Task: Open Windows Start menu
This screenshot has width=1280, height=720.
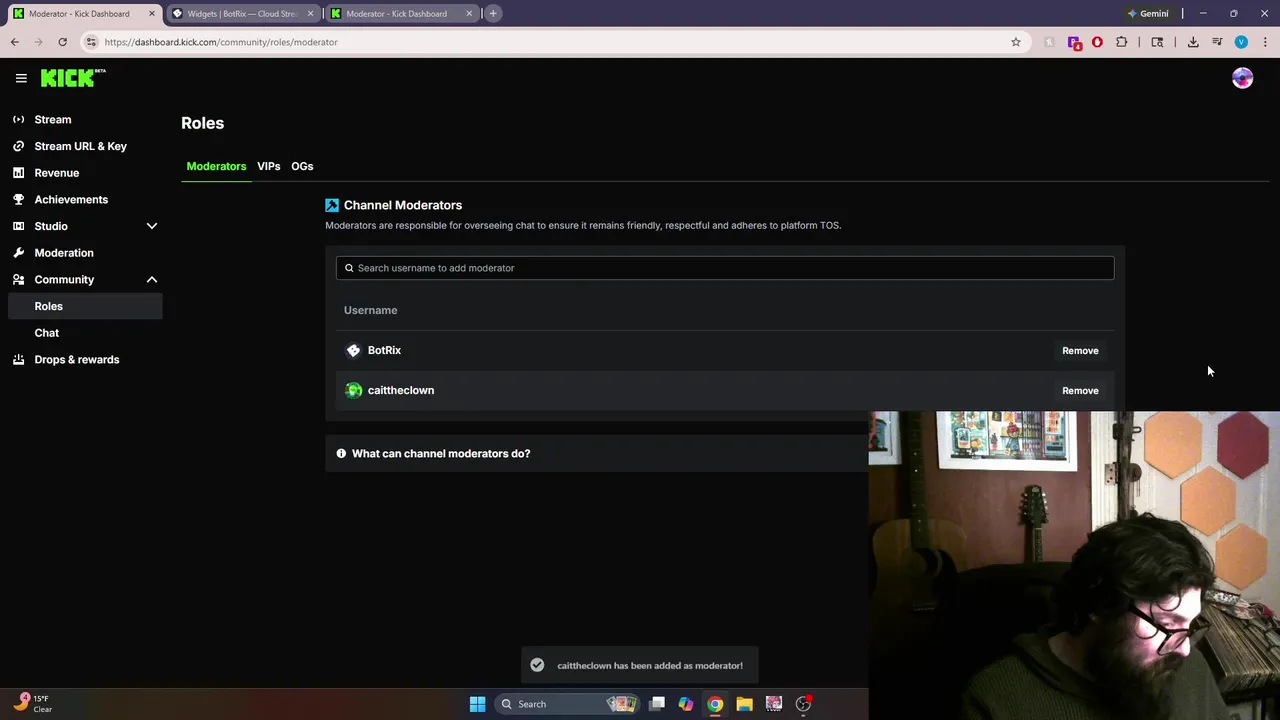Action: tap(477, 704)
